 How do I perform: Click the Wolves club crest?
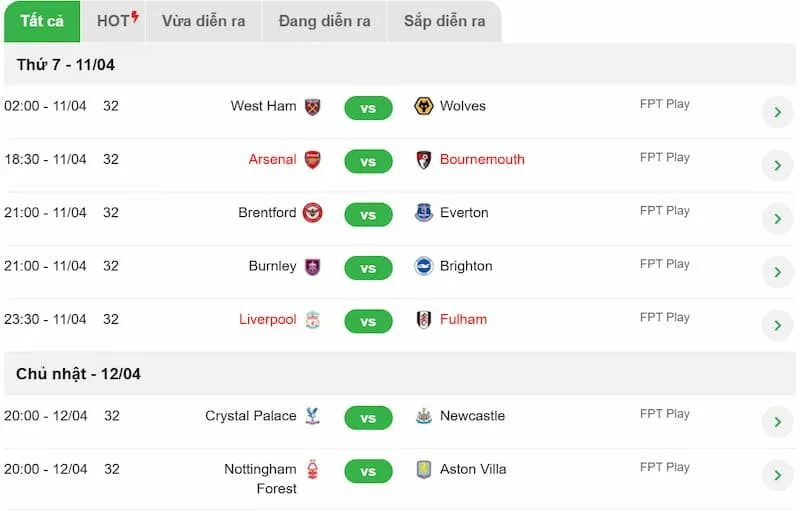[x=424, y=106]
